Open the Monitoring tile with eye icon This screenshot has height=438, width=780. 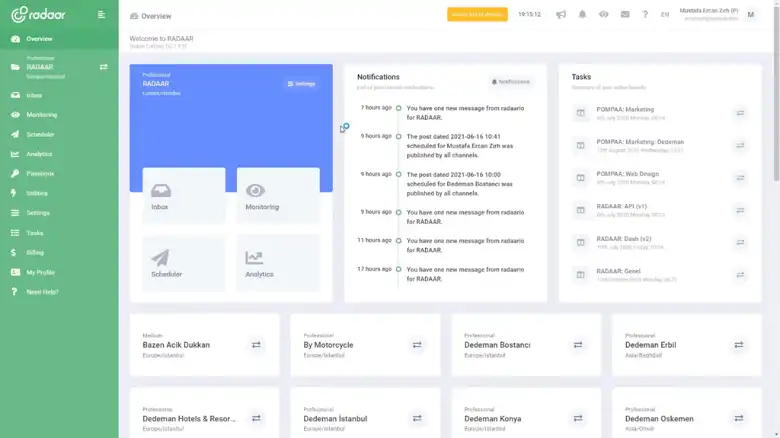277,194
